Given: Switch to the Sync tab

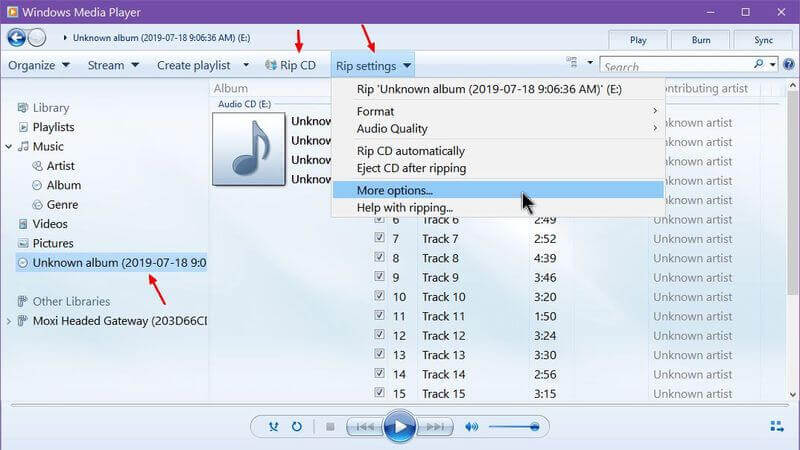Looking at the screenshot, I should pos(763,40).
